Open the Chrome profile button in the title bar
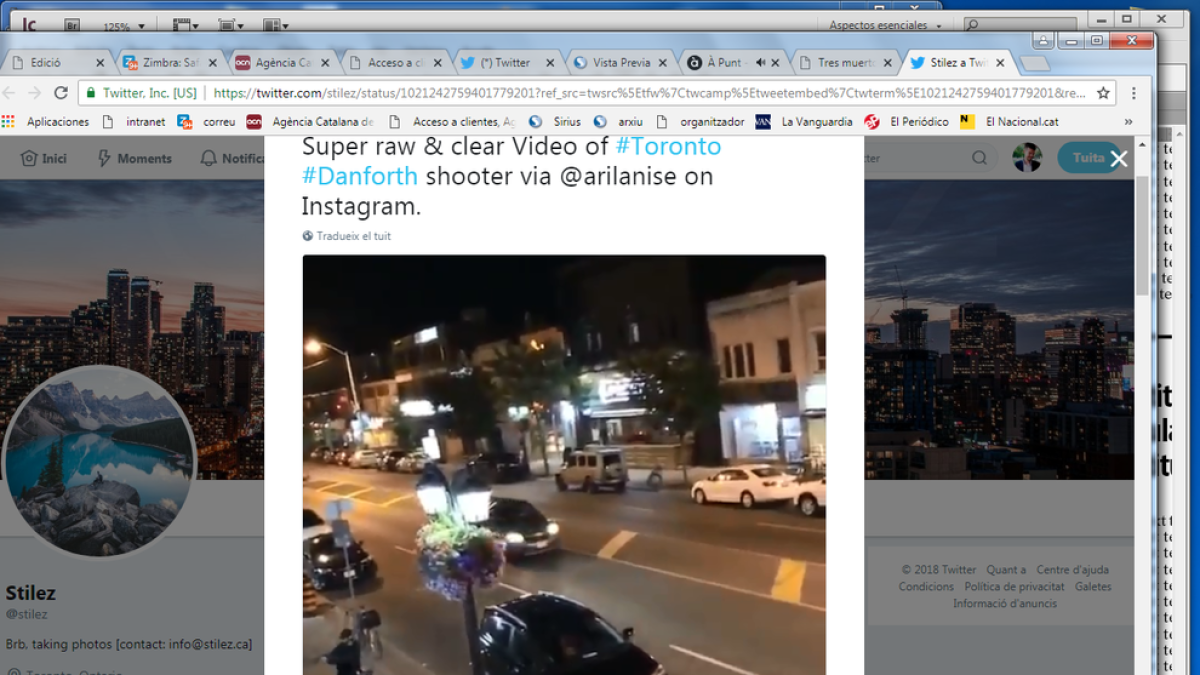This screenshot has height=675, width=1200. (x=1044, y=41)
